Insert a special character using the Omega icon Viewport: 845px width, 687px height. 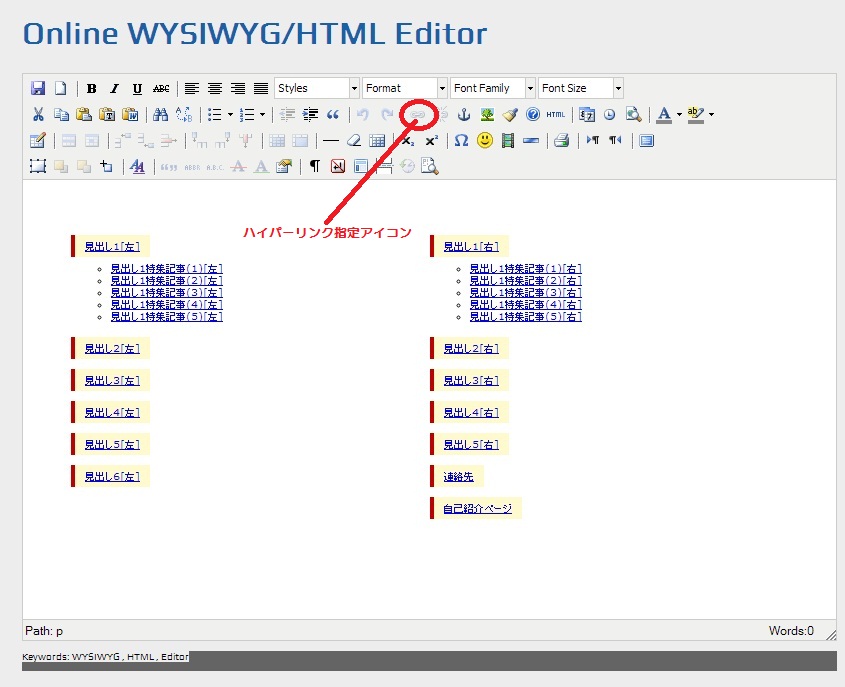coord(461,140)
